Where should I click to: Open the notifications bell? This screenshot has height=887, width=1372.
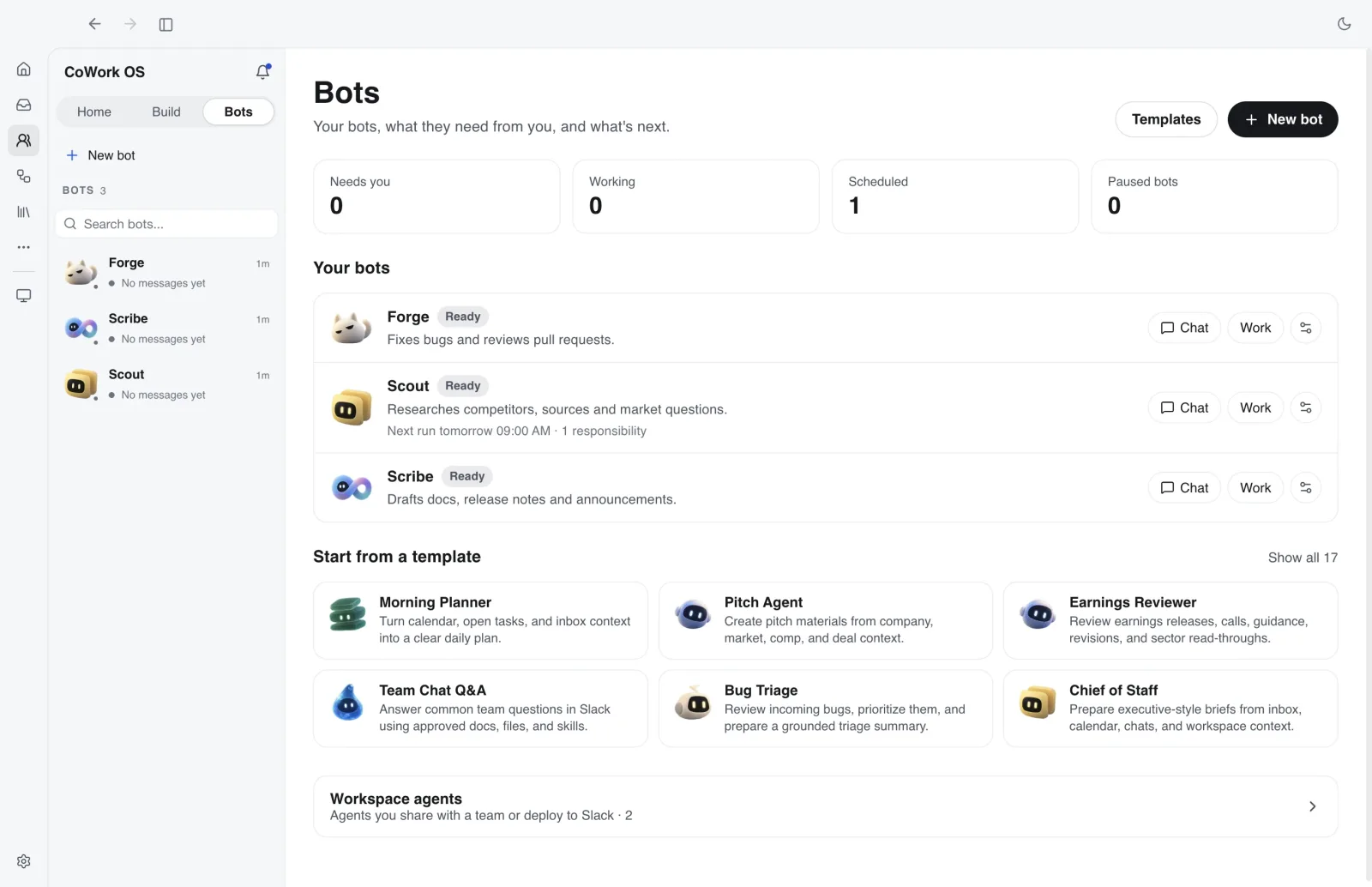point(263,72)
